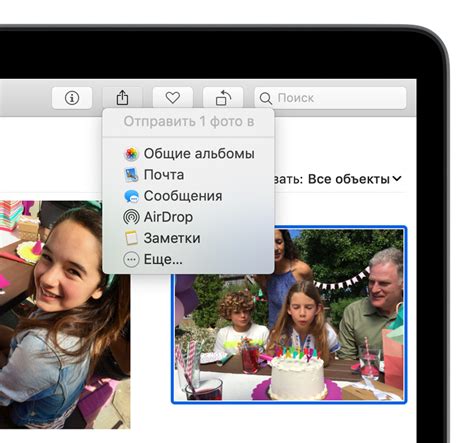
Task: Open the photo Info panel button
Action: 72,98
